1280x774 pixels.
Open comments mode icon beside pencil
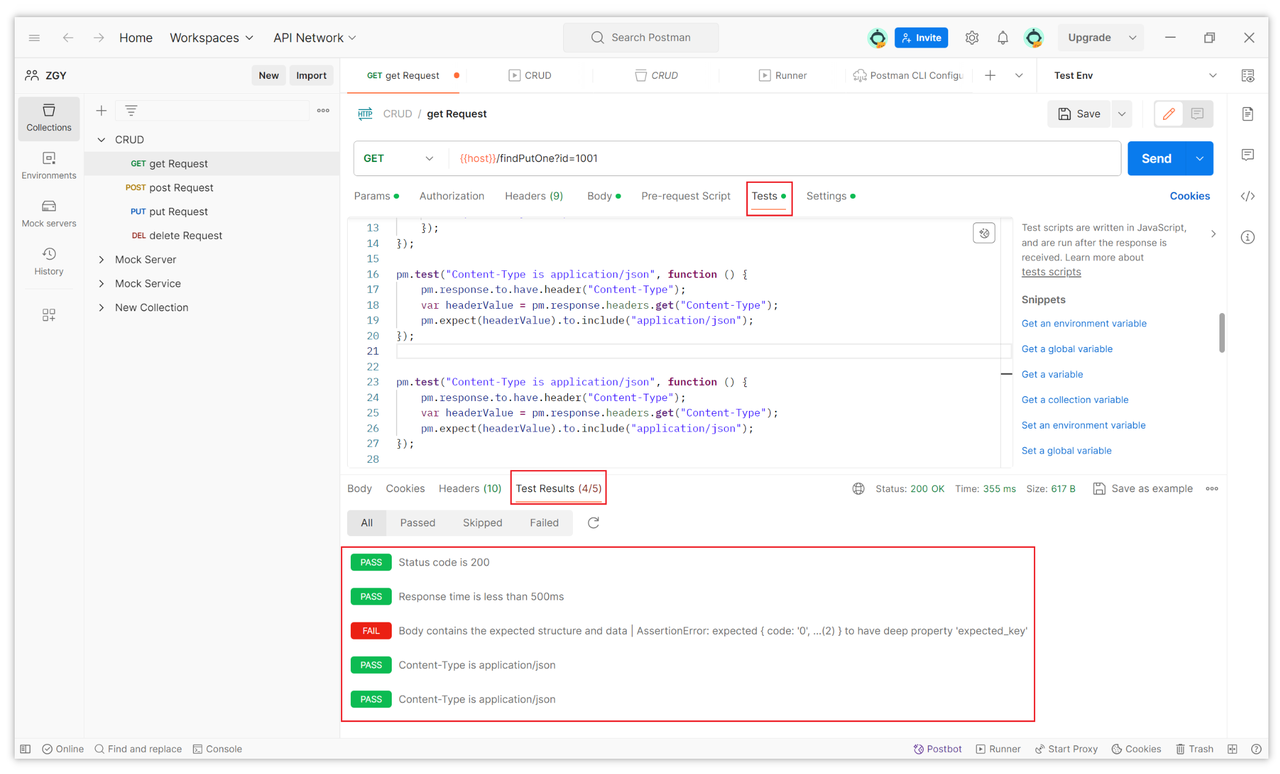1197,114
